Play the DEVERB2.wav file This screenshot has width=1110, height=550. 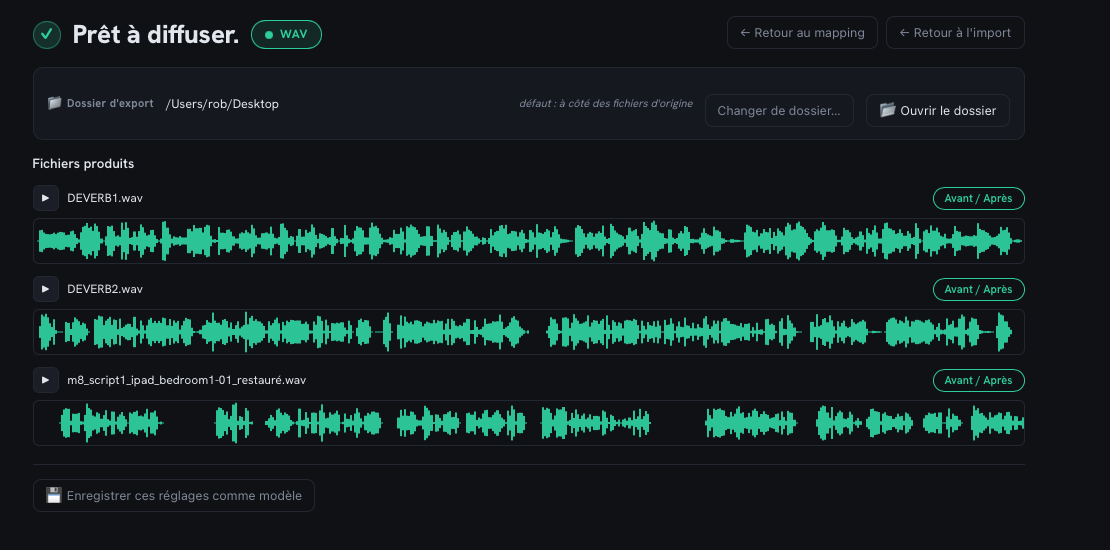(x=46, y=289)
